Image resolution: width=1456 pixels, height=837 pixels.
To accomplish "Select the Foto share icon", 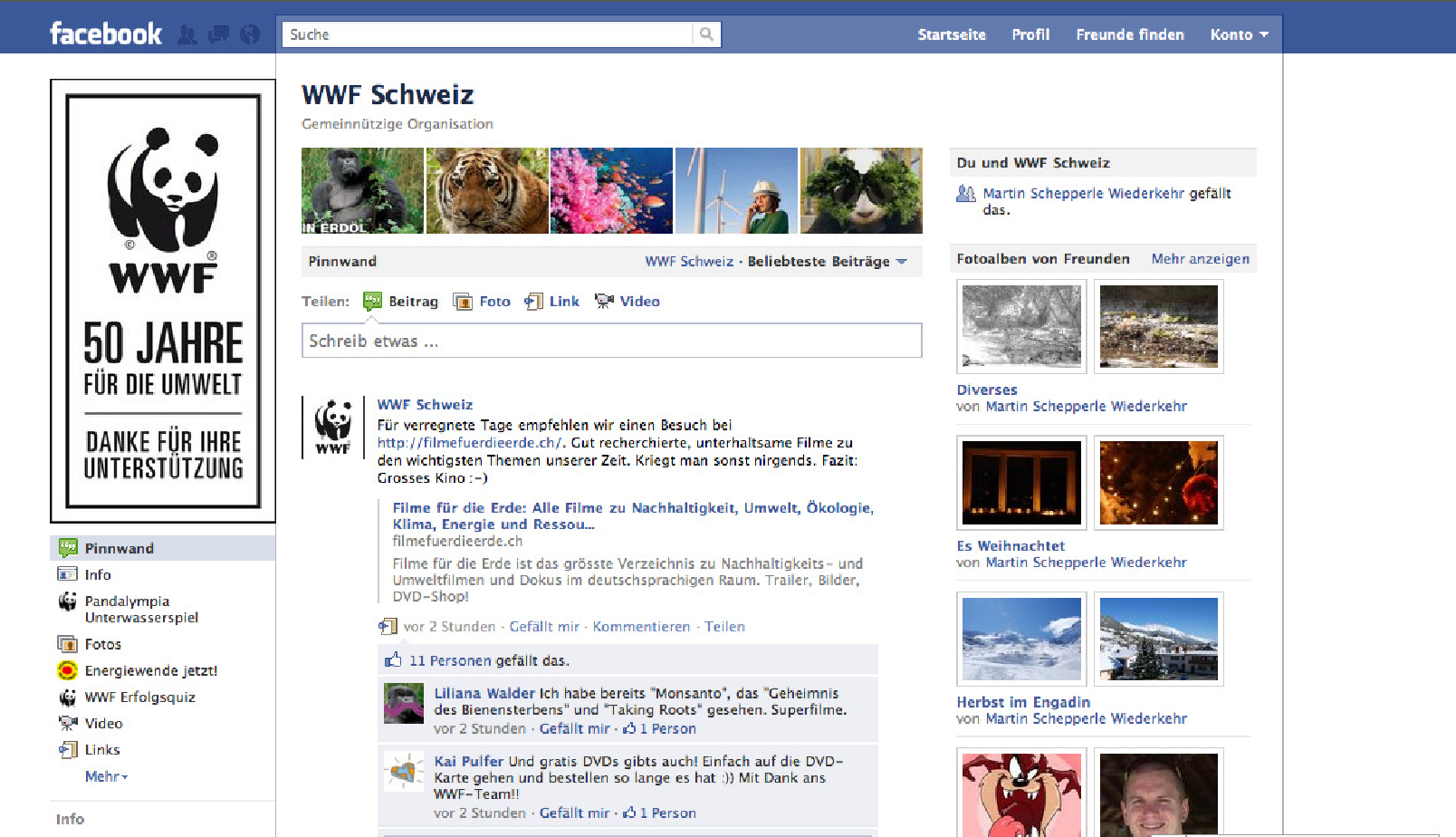I will 463,302.
